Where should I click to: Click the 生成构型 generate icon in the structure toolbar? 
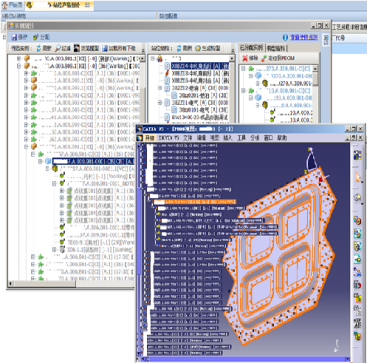[198, 48]
